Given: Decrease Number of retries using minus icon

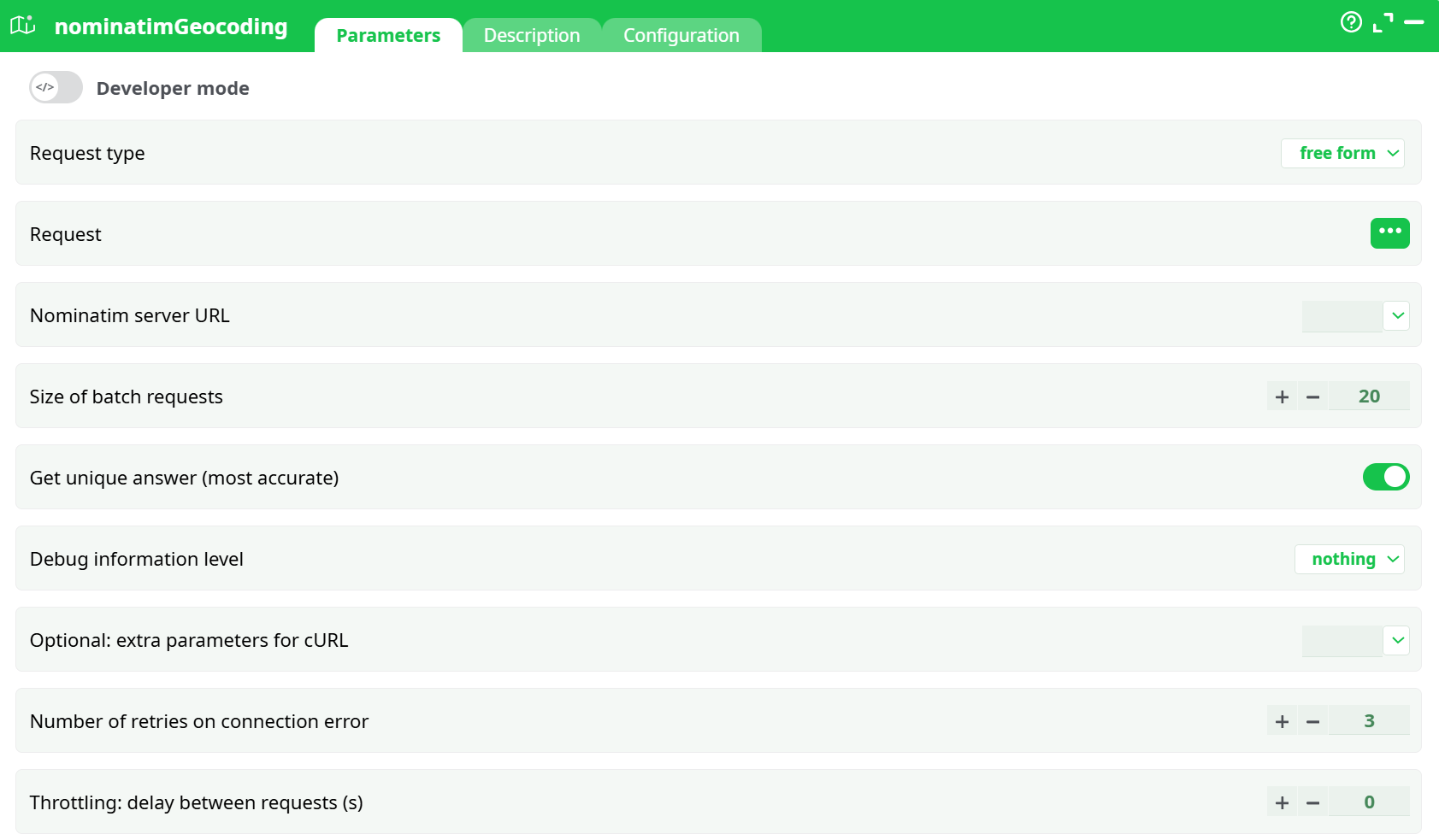Looking at the screenshot, I should click(1313, 720).
